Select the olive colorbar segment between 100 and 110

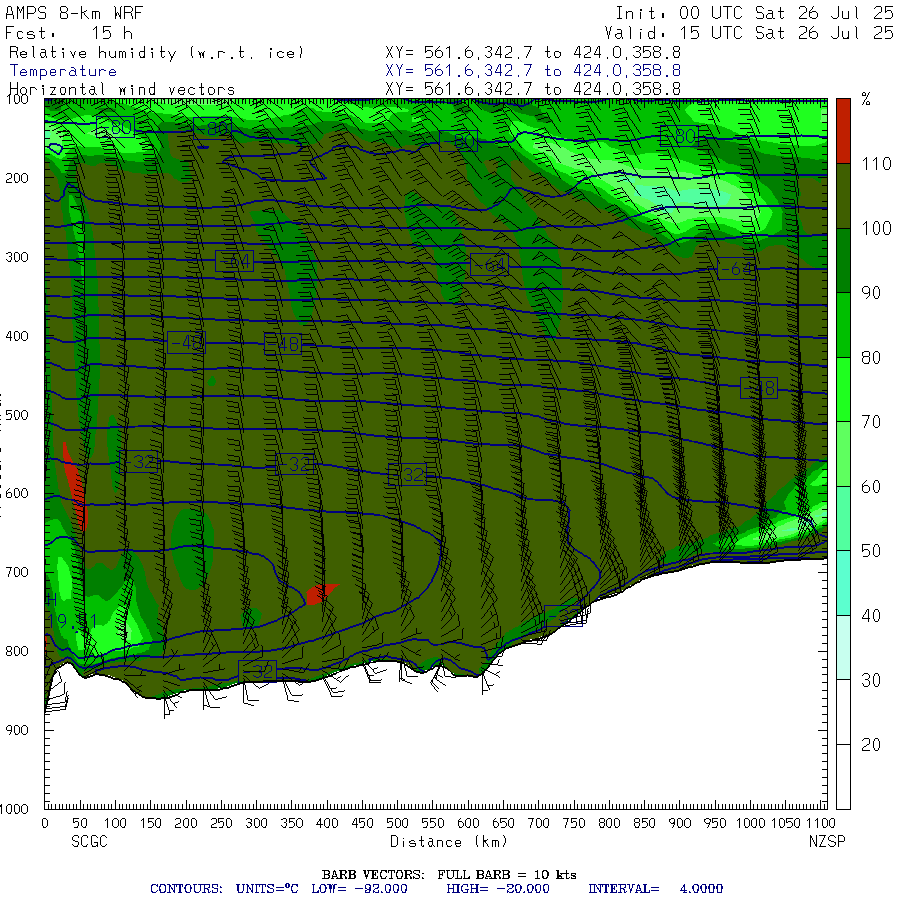843,196
